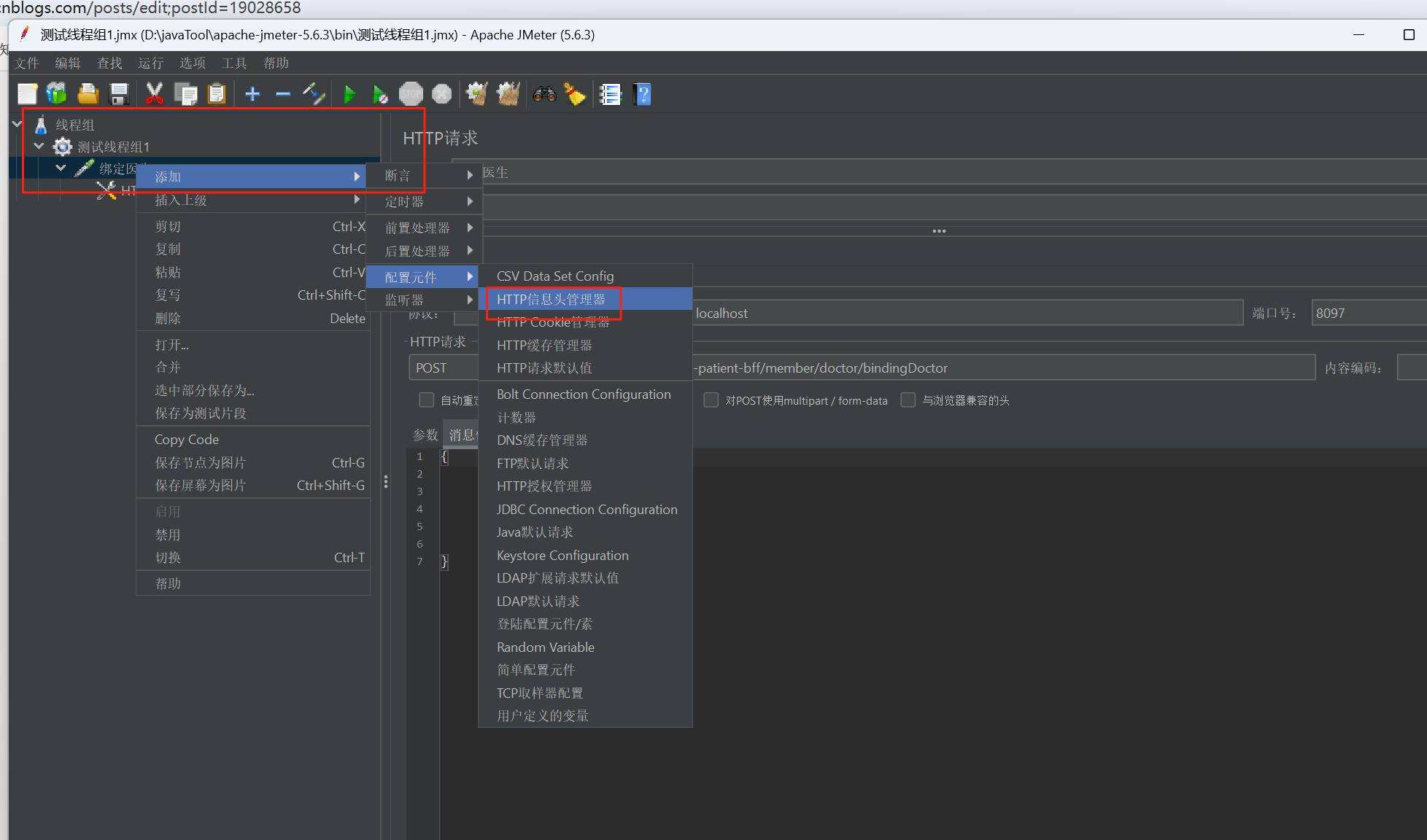Toggle the 自动重定向 checkbox

[427, 400]
